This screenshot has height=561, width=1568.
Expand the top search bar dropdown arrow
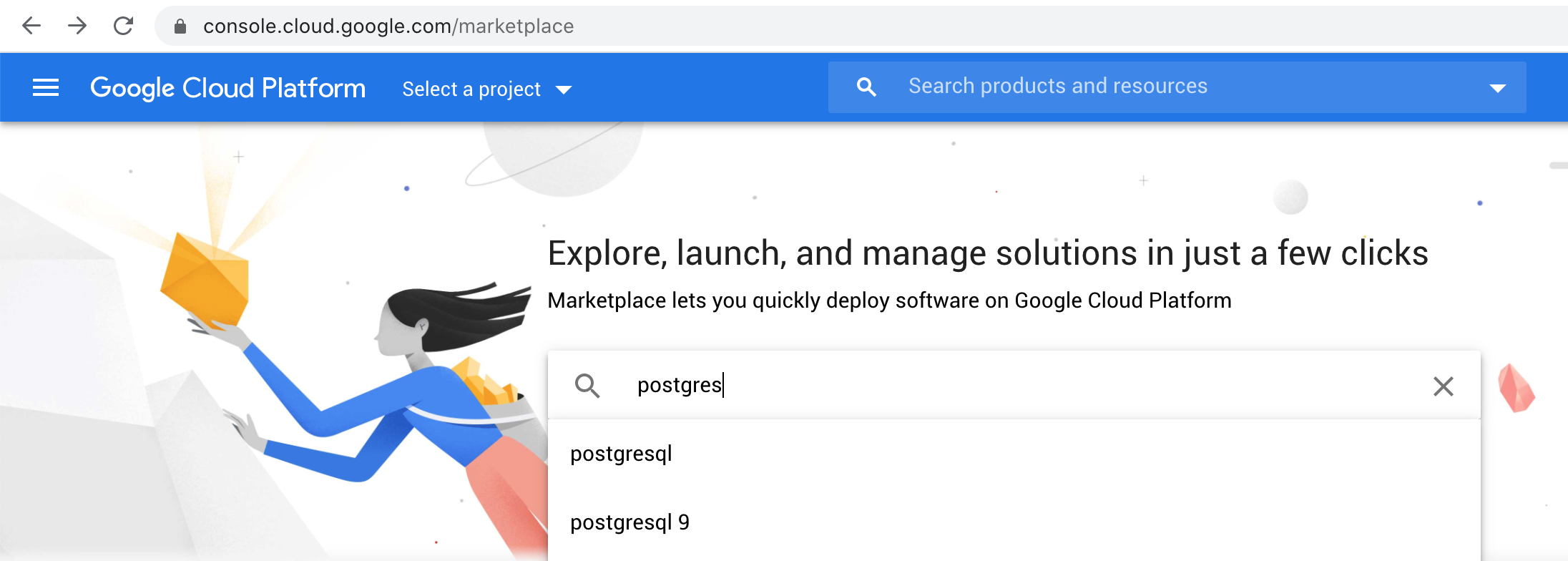coord(1497,89)
